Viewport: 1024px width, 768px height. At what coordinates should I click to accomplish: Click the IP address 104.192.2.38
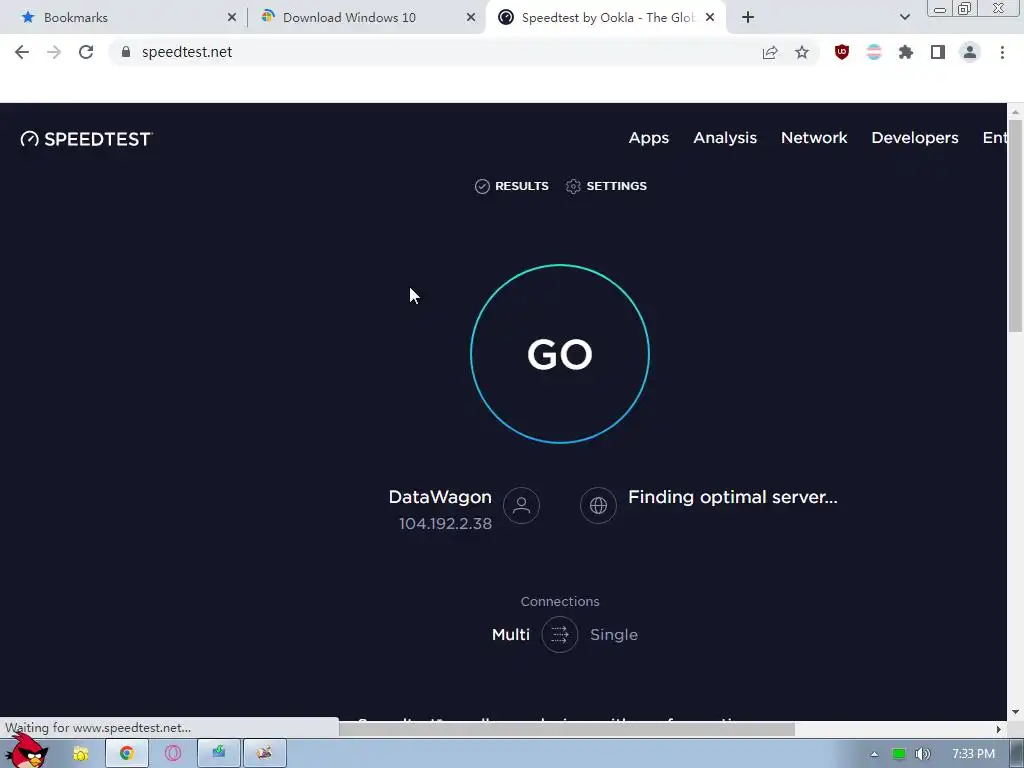click(445, 524)
